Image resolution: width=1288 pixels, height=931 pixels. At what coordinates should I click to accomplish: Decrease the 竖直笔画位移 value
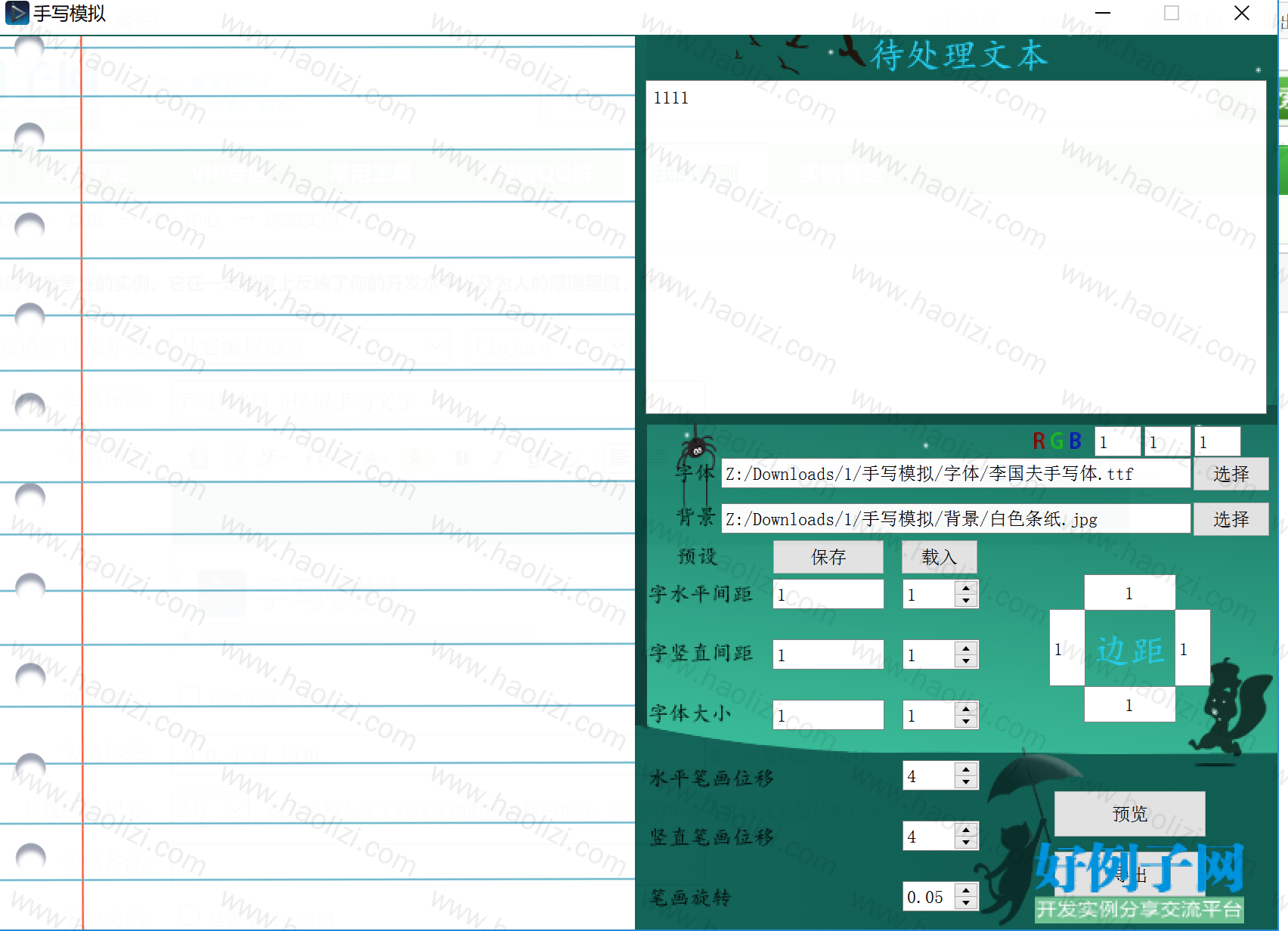(x=966, y=843)
